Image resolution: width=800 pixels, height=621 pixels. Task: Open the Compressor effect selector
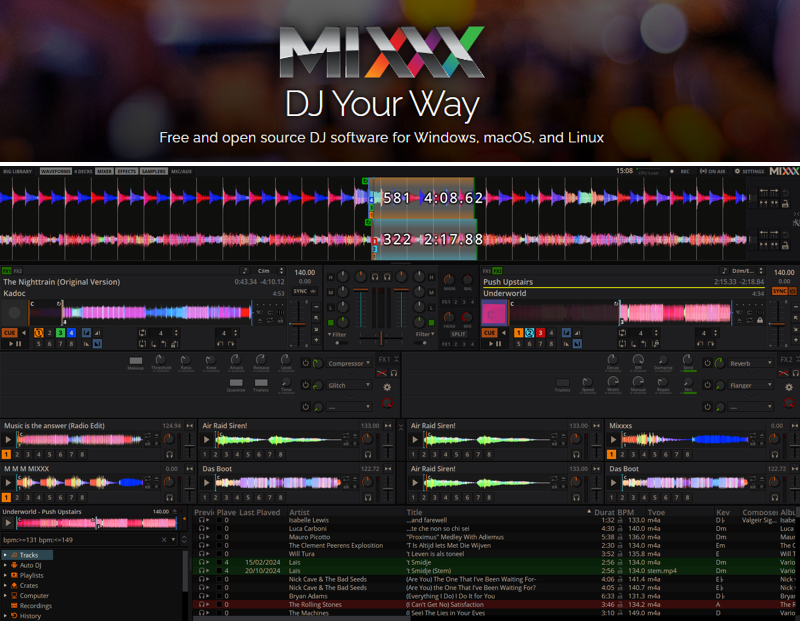click(348, 363)
